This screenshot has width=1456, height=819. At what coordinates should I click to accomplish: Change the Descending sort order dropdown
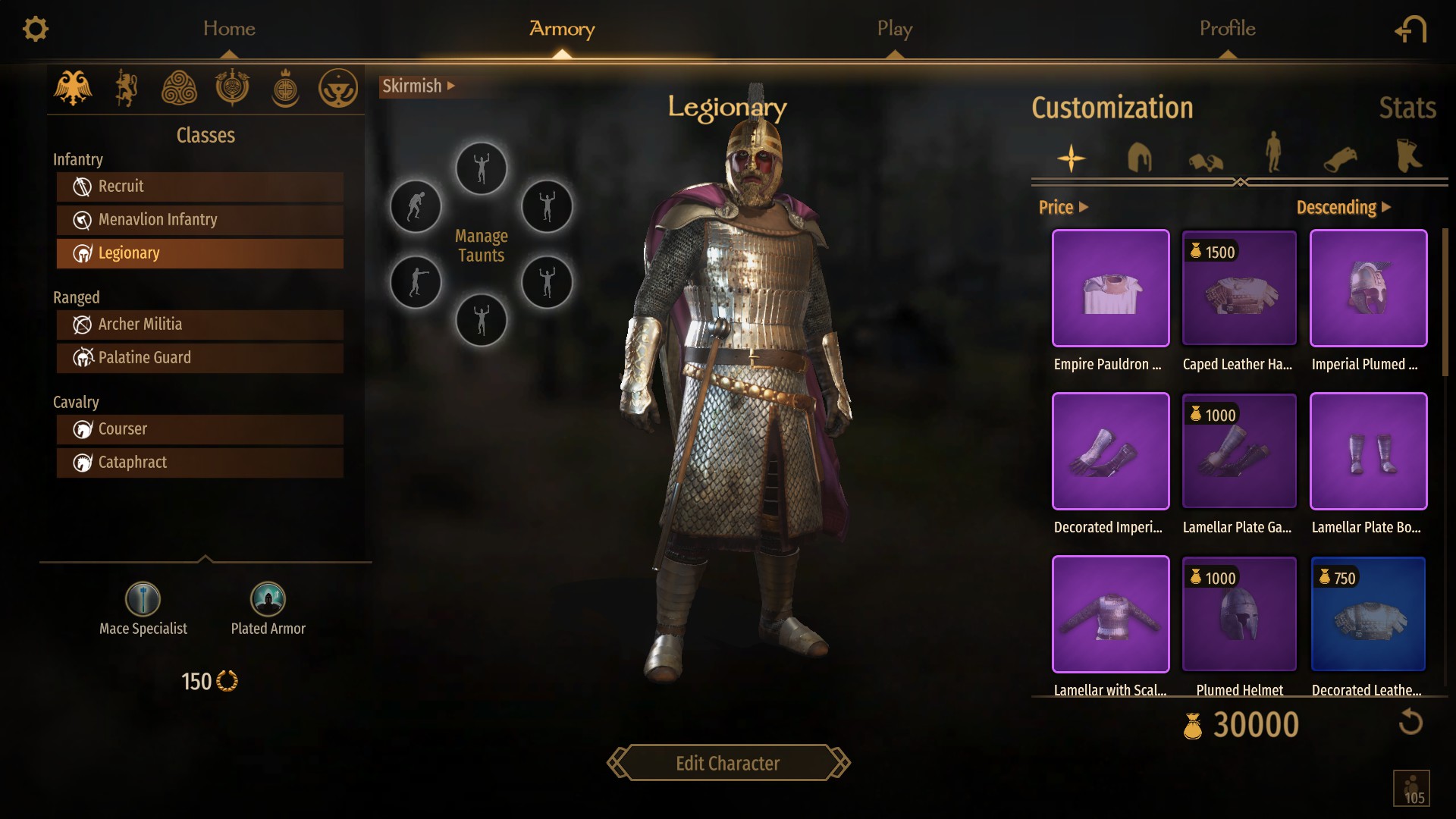(1343, 207)
